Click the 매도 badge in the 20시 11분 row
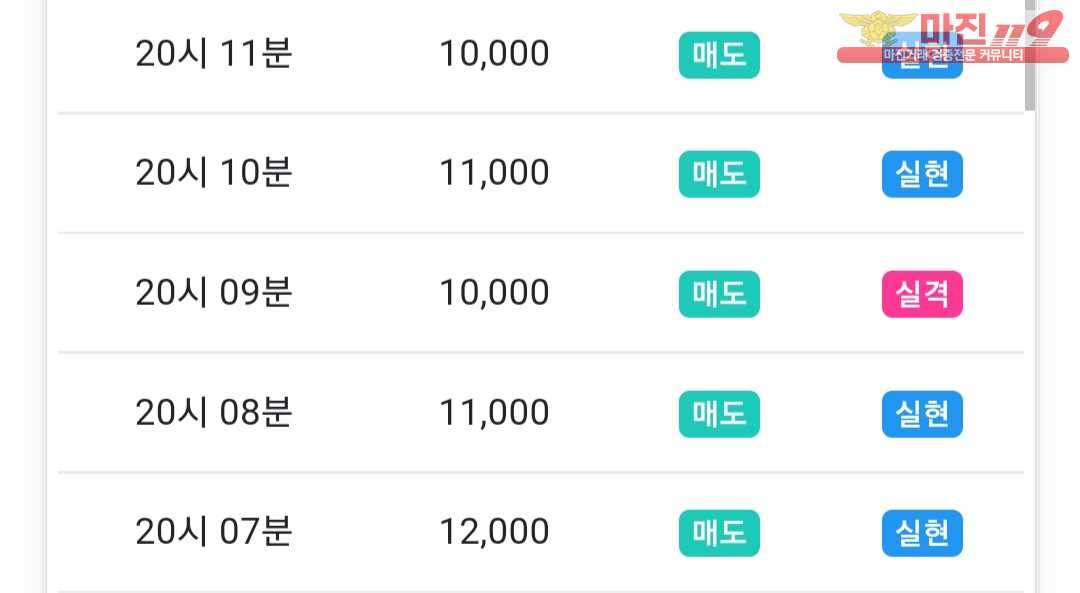This screenshot has height=593, width=1080. [x=719, y=55]
